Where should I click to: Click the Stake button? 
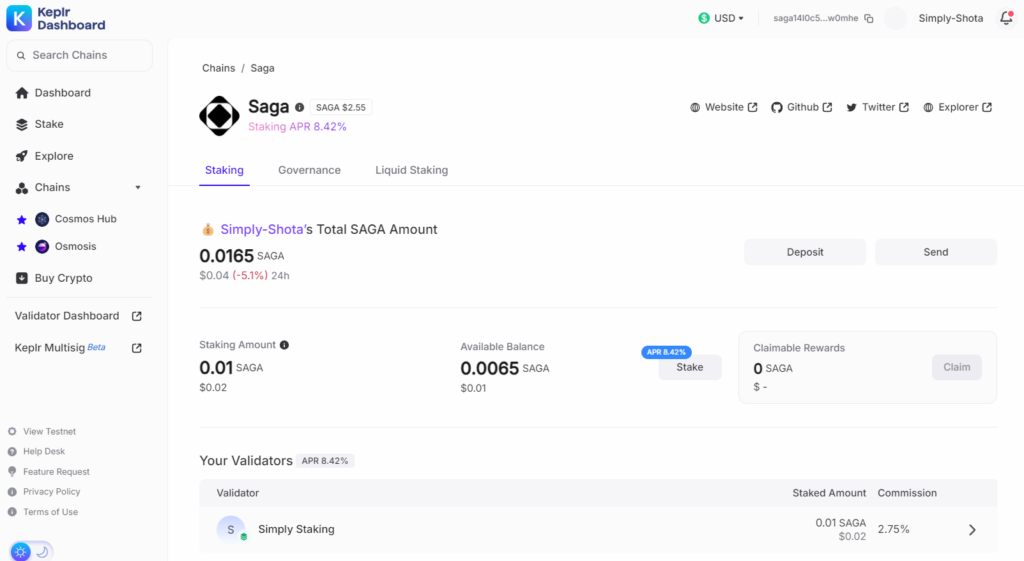click(689, 368)
